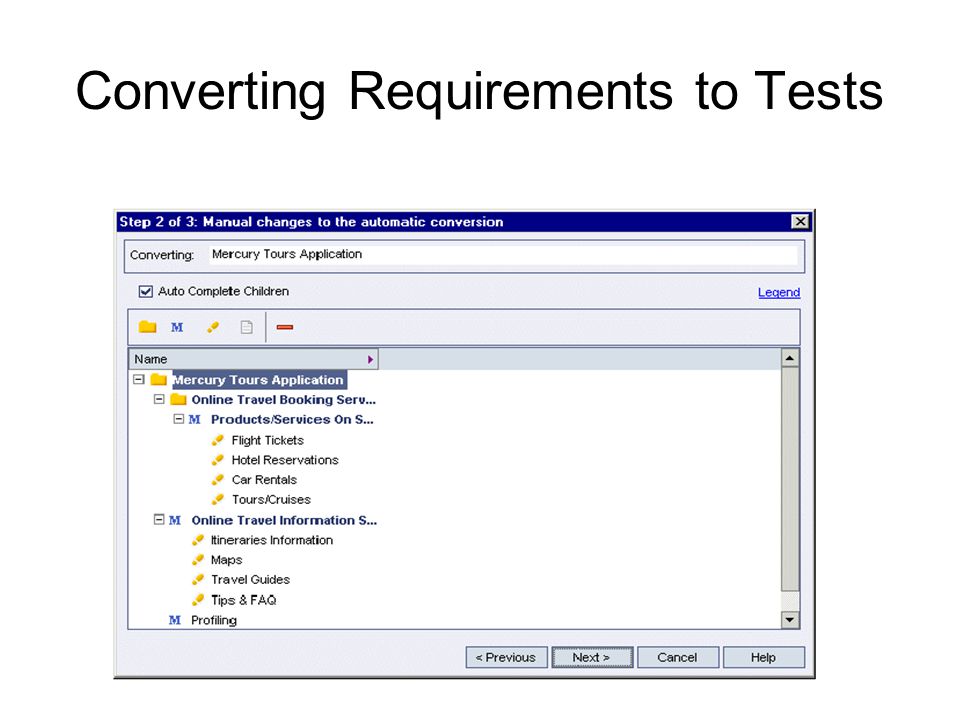Image resolution: width=960 pixels, height=720 pixels.
Task: Click M icon beside Online Travel Information S...
Action: tap(175, 520)
